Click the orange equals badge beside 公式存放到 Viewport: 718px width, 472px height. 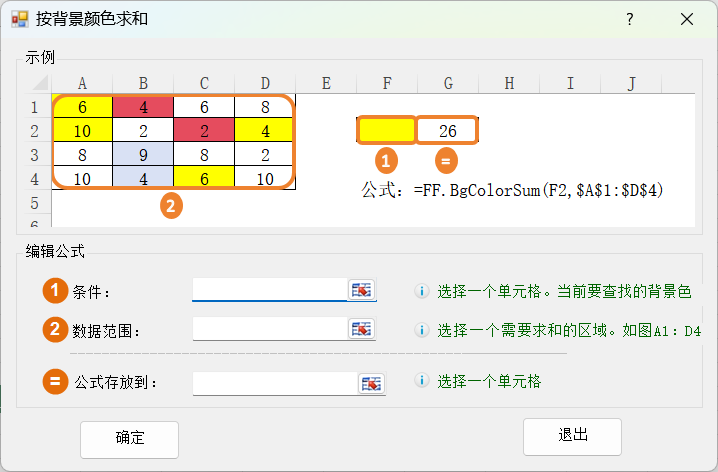click(x=54, y=381)
